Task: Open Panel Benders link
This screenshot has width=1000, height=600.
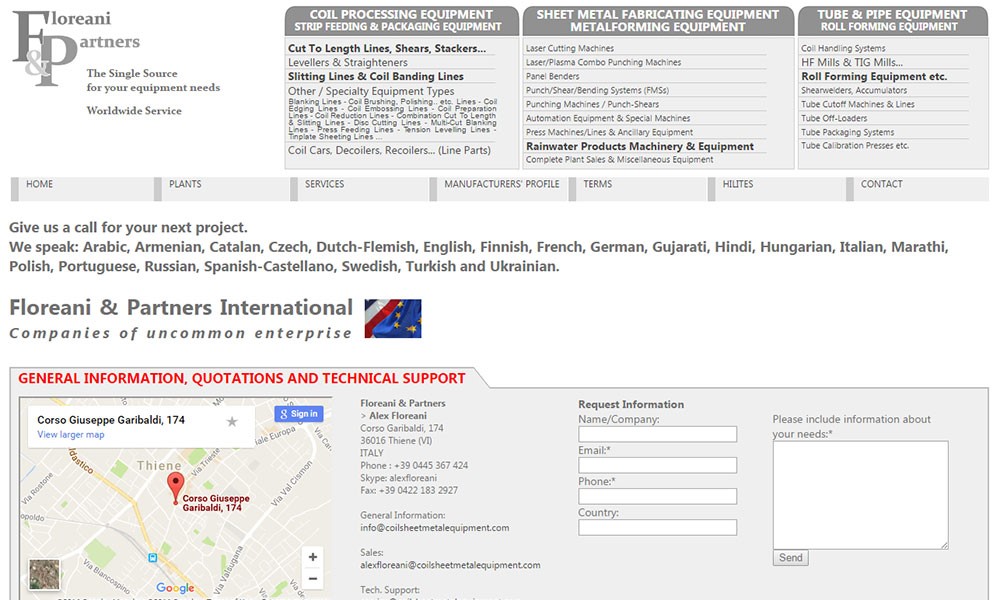Action: (x=552, y=77)
